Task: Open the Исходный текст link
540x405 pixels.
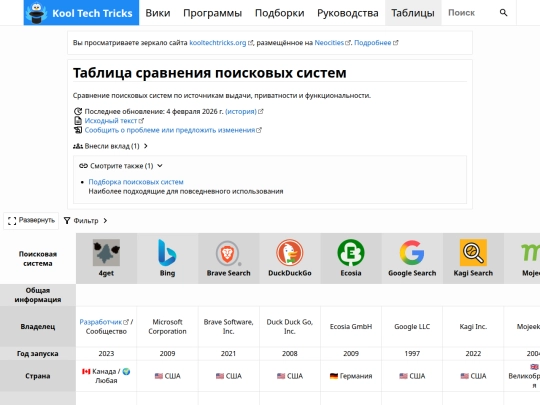Action: pos(111,121)
